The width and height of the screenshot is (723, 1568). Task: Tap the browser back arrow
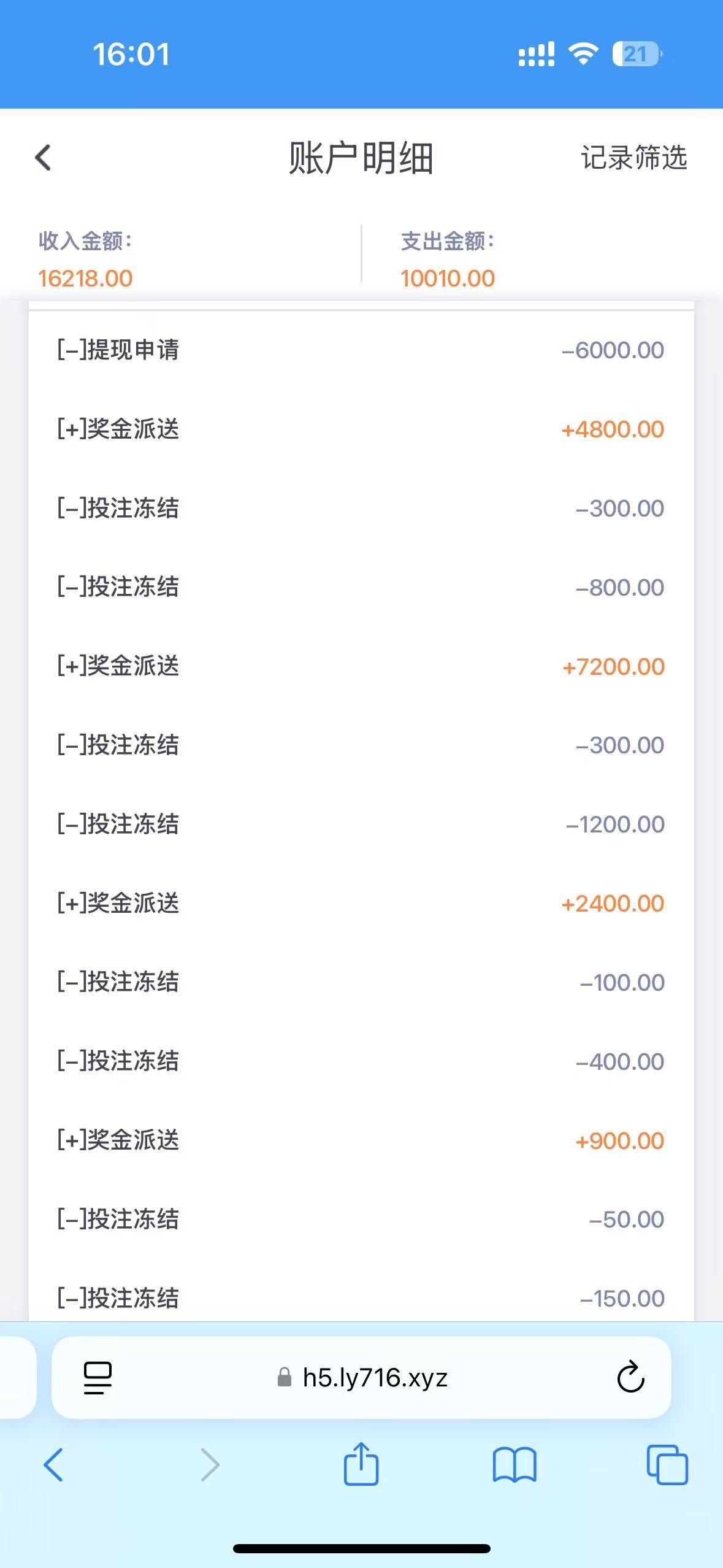click(x=53, y=1465)
